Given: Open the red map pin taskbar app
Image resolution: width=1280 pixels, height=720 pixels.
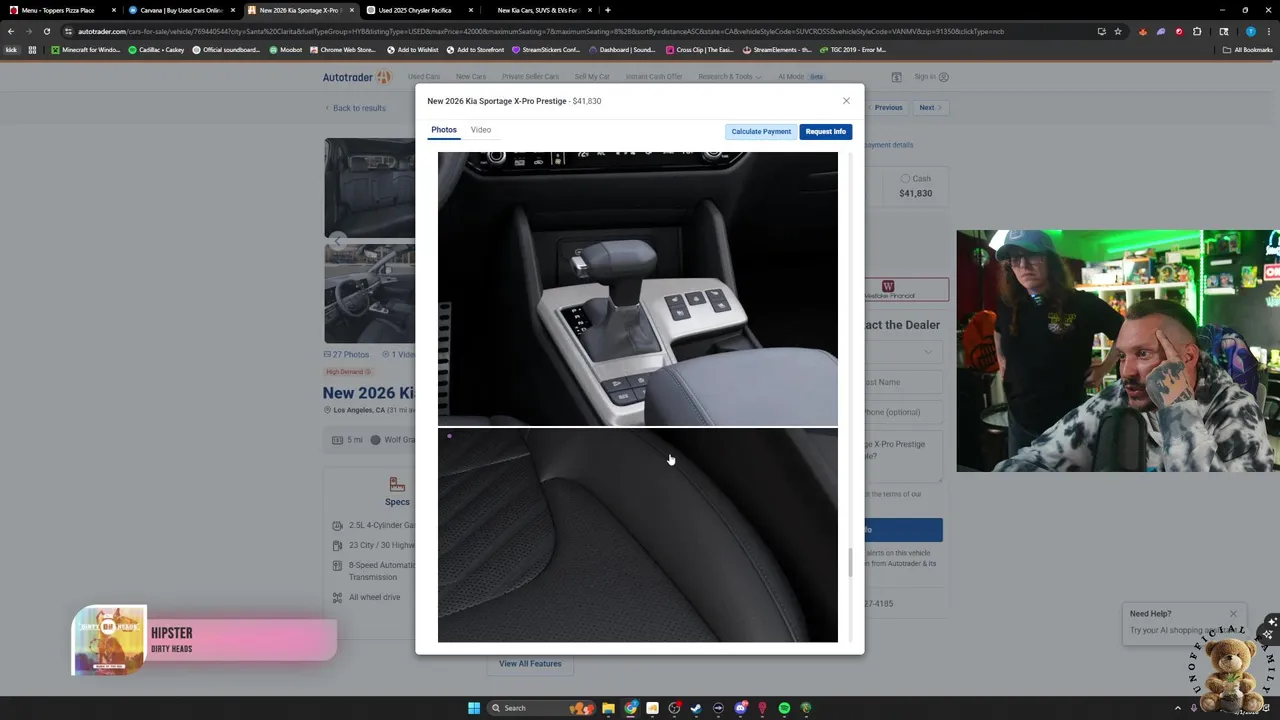Looking at the screenshot, I should 762,708.
